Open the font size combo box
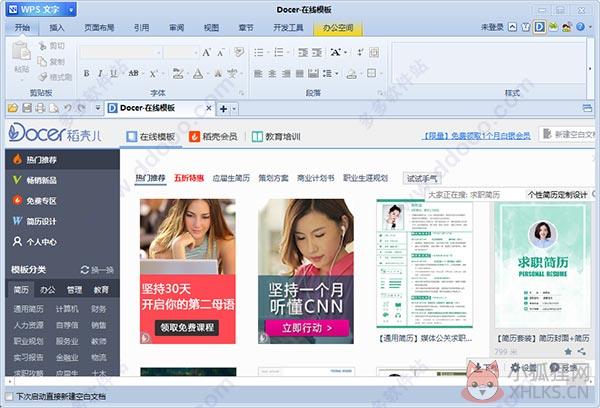600x408 pixels. pos(181,52)
